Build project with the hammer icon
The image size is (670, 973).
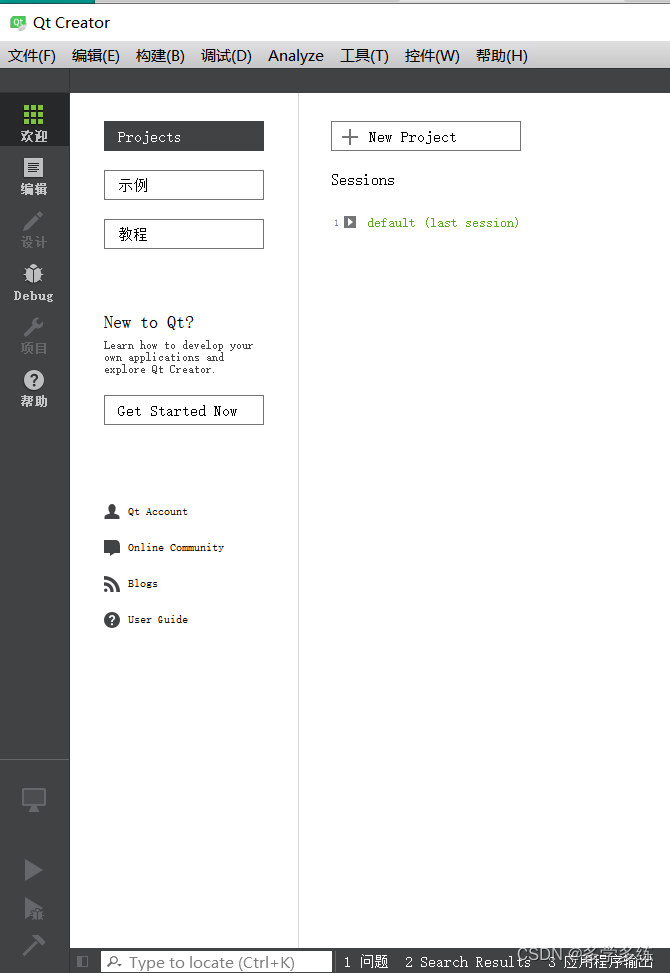(34, 945)
